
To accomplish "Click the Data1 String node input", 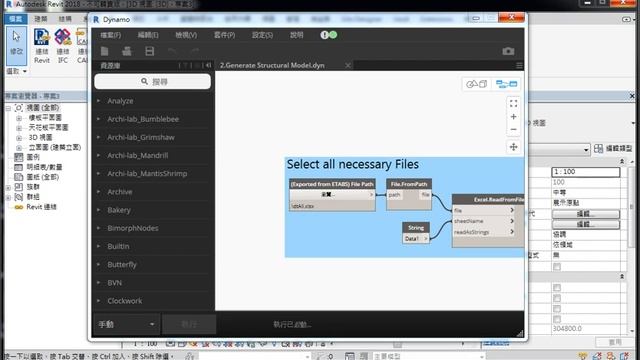I will point(412,238).
